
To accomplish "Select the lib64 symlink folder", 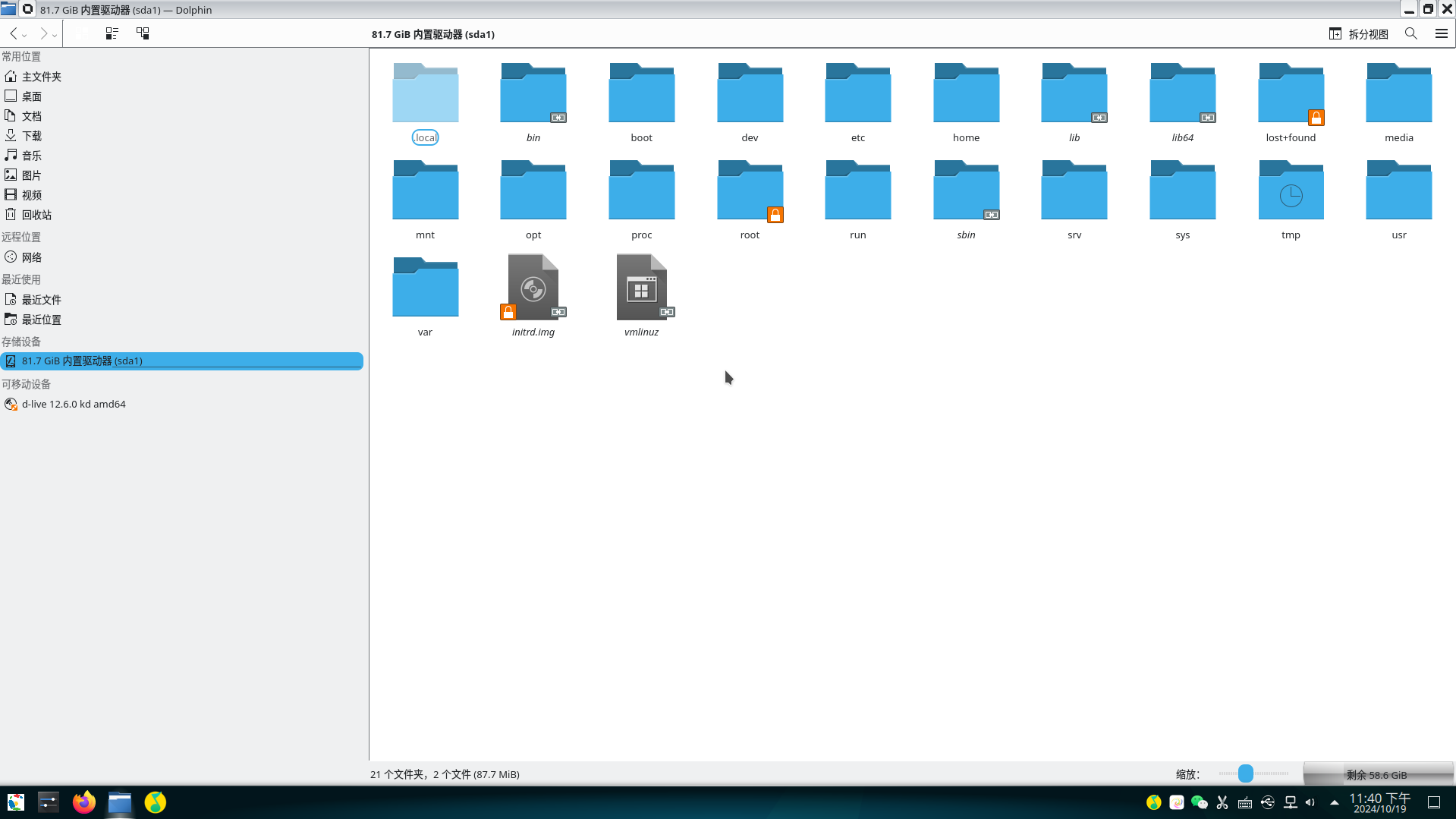I will [1183, 93].
